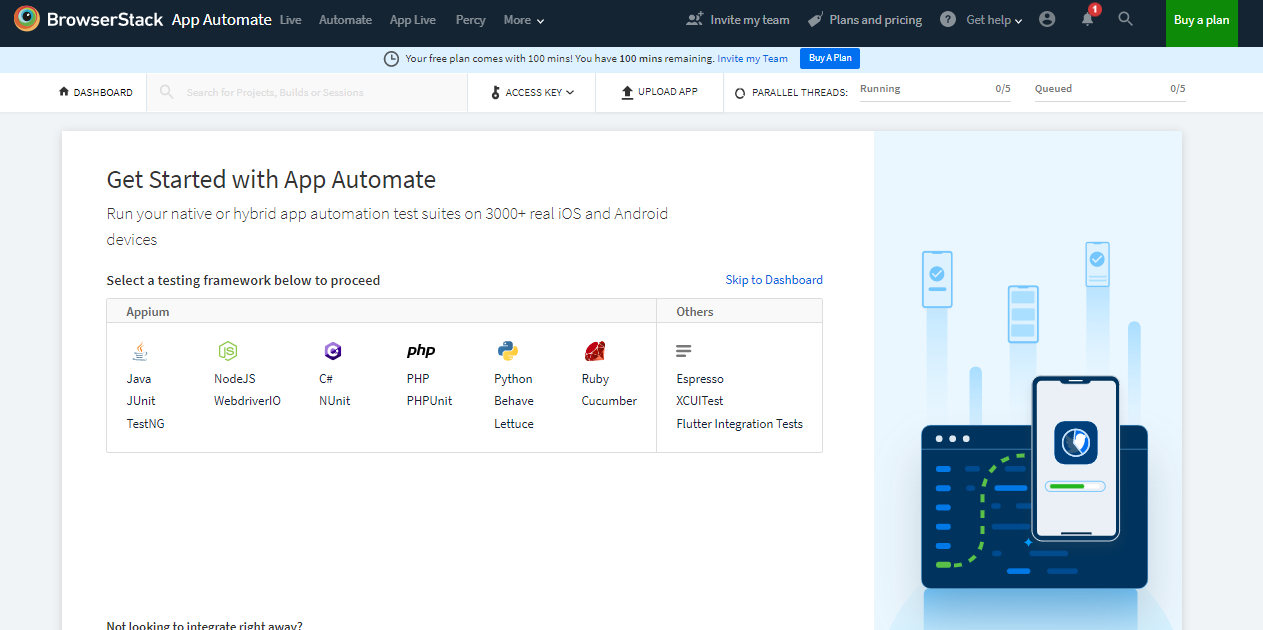Choose the C# framework icon

pos(333,351)
